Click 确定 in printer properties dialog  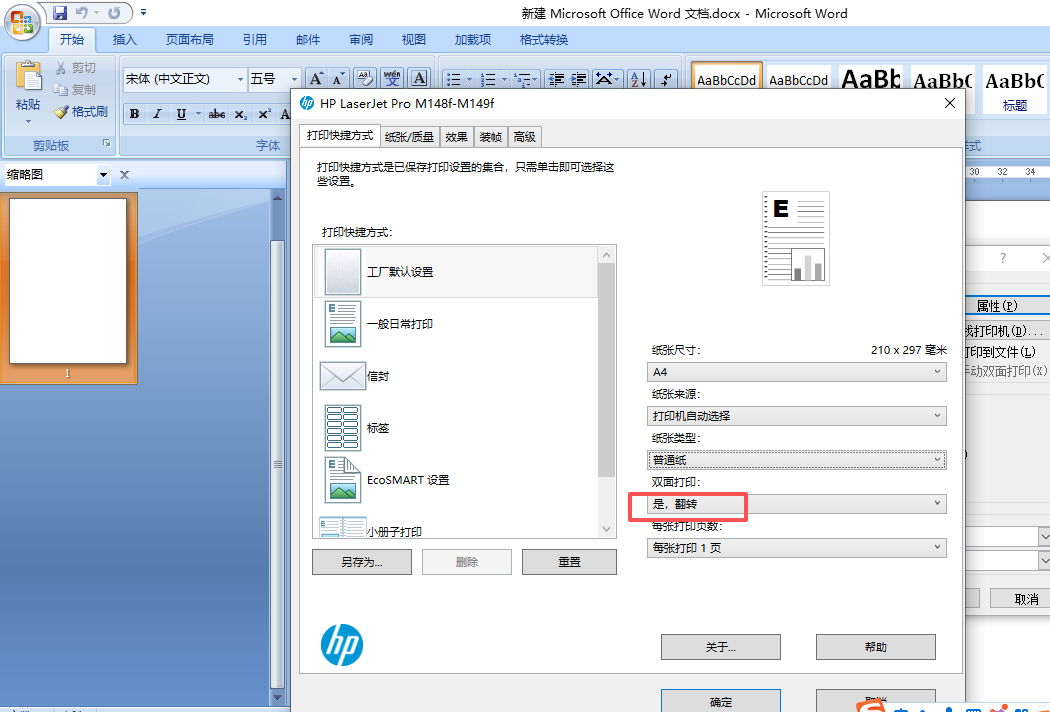click(721, 701)
